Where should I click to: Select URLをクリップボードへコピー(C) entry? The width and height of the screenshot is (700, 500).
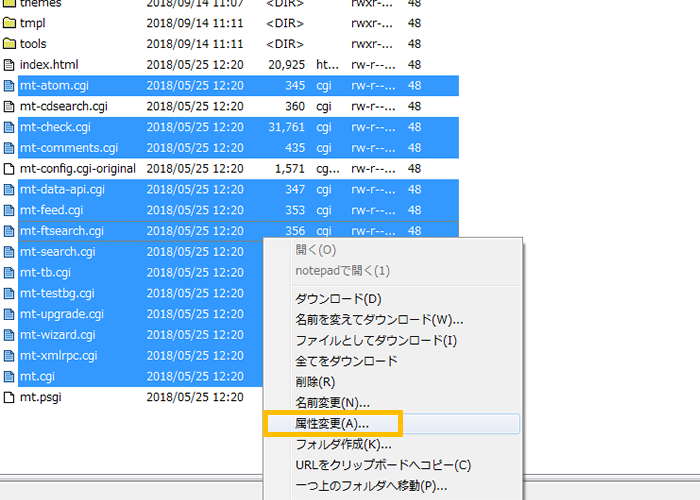coord(383,465)
